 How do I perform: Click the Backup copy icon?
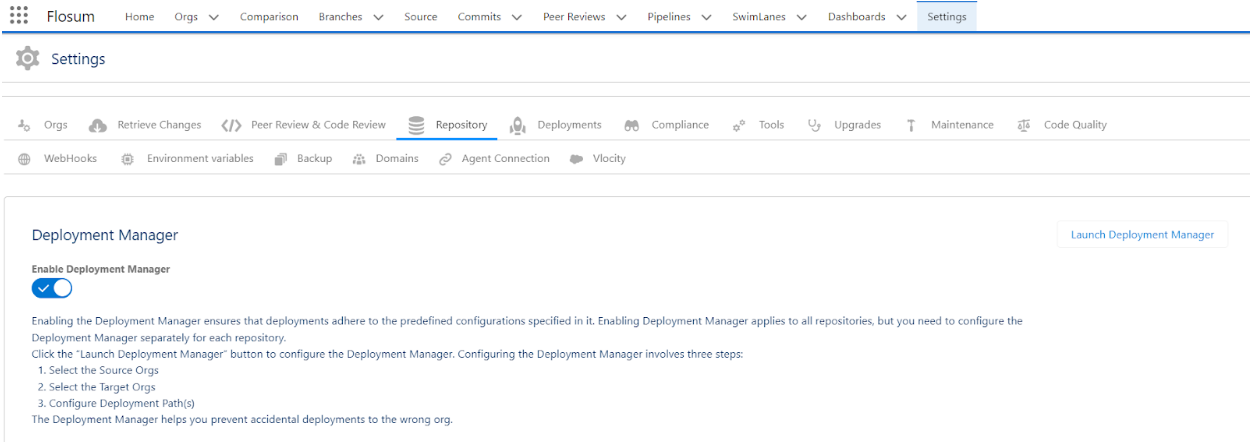tap(281, 159)
